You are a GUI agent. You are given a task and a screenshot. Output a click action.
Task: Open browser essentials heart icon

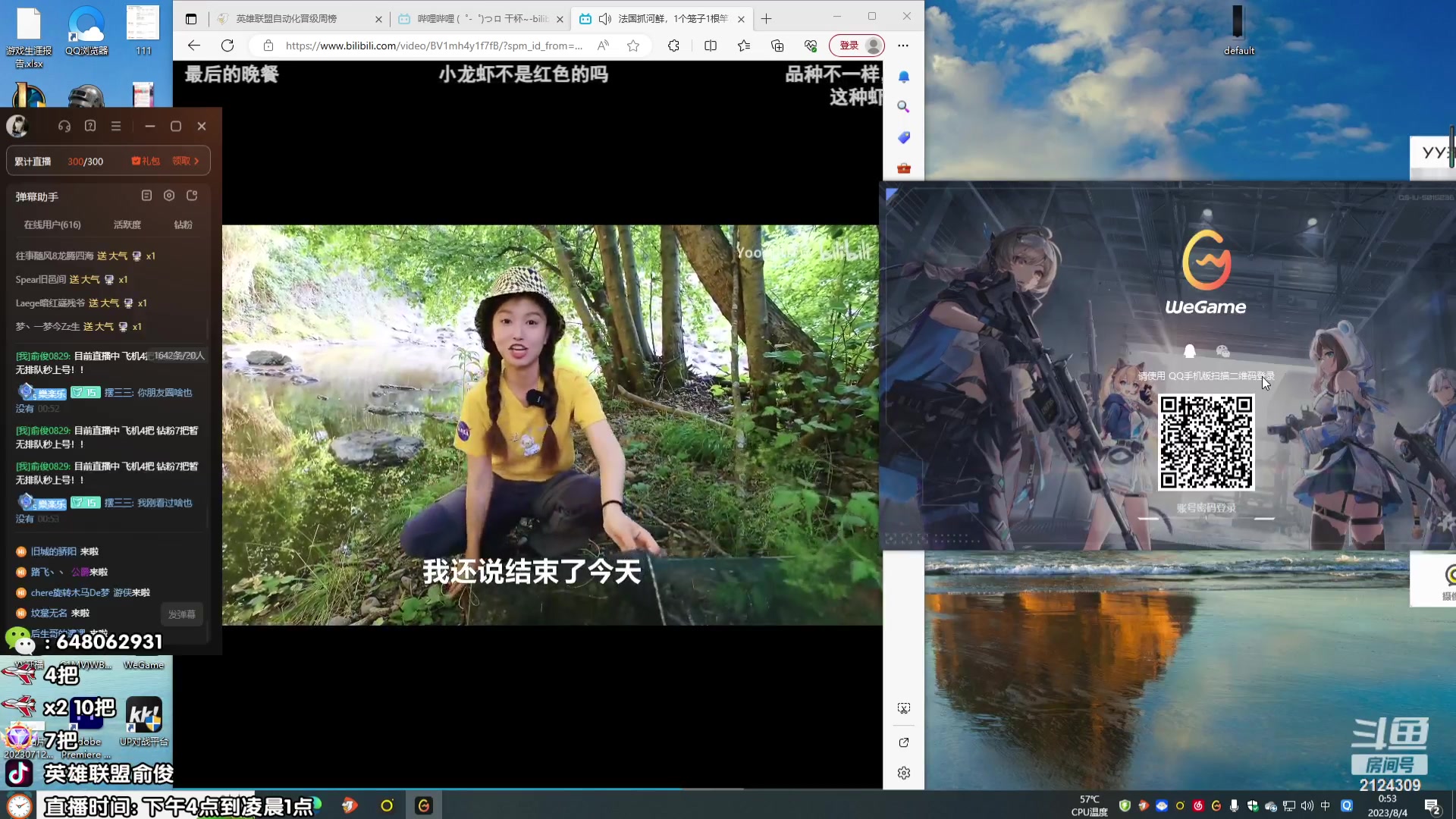pos(811,45)
